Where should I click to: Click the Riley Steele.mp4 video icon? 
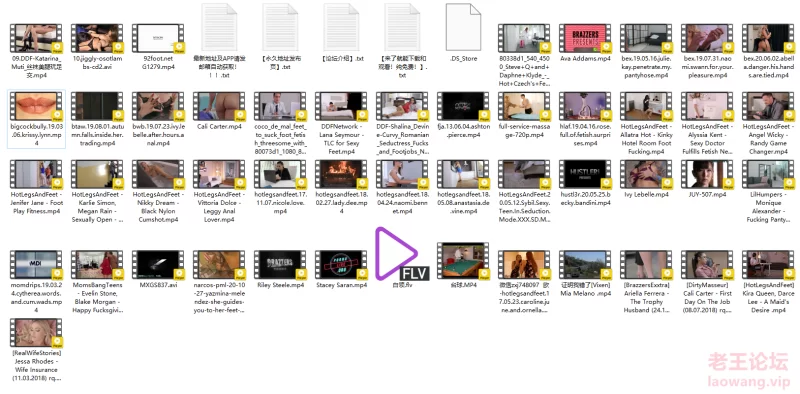point(280,264)
